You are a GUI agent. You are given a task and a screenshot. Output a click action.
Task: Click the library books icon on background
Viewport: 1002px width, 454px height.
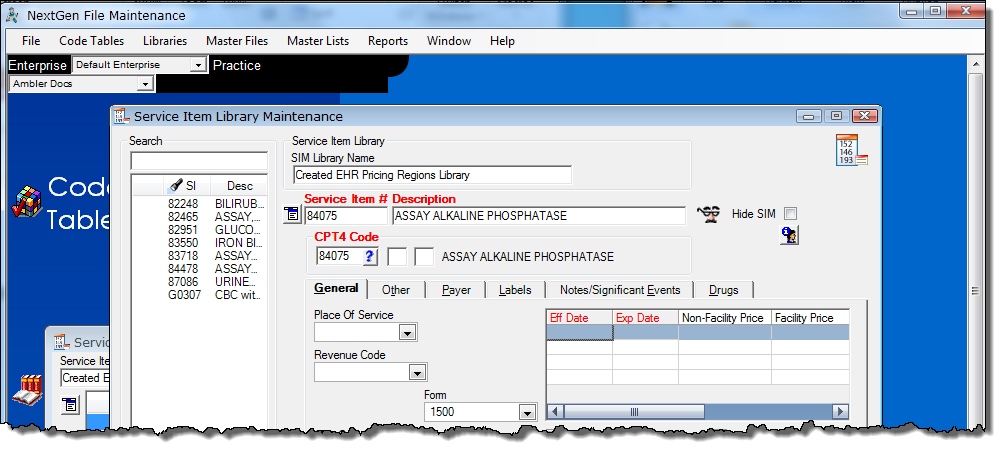point(27,389)
